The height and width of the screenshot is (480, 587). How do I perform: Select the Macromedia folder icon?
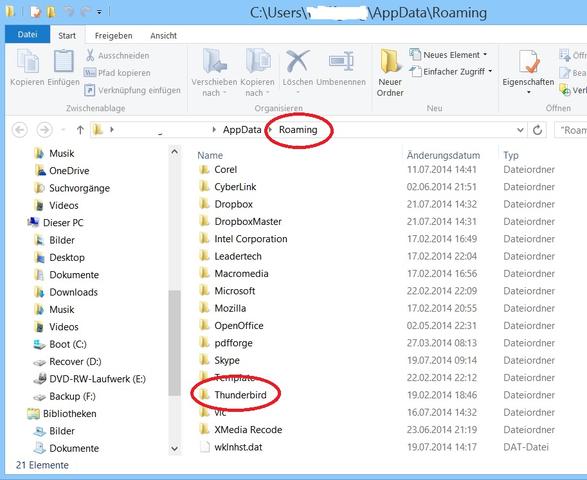coord(204,273)
